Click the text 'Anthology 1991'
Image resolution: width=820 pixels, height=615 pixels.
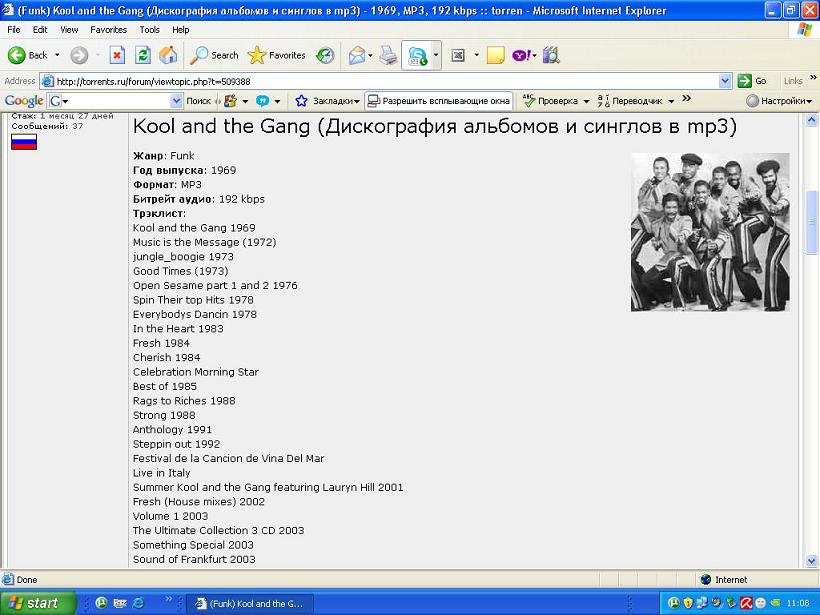tap(172, 429)
